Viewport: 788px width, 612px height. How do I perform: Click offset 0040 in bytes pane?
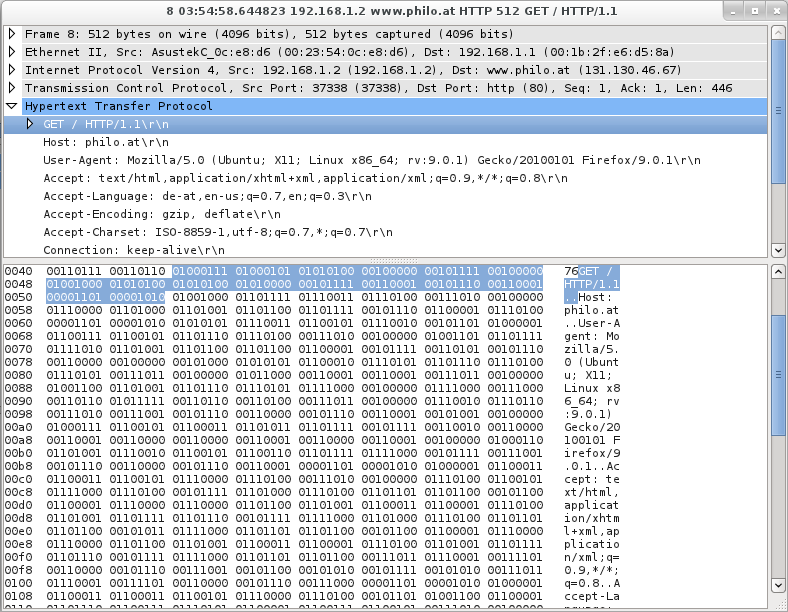click(x=19, y=271)
